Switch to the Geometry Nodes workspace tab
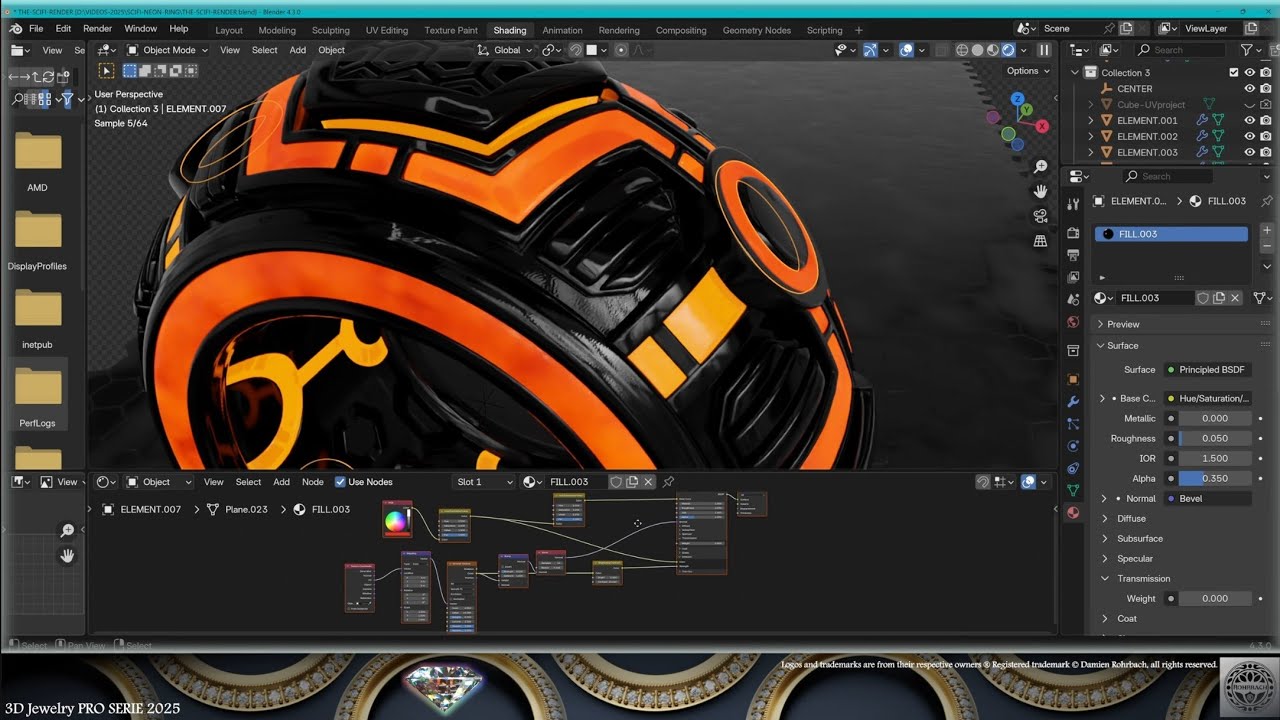Image resolution: width=1280 pixels, height=720 pixels. (756, 30)
